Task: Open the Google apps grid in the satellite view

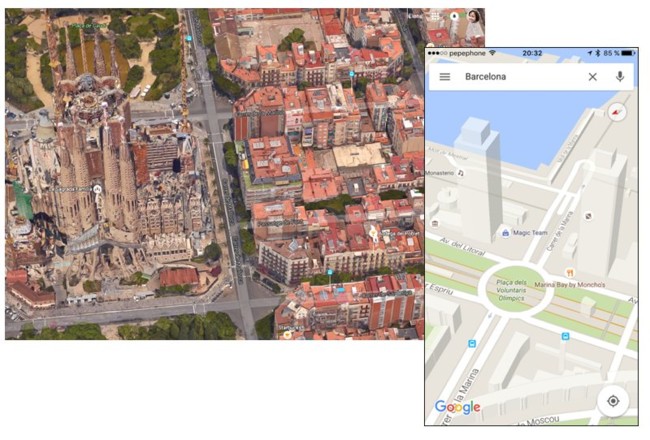Action: tap(434, 16)
